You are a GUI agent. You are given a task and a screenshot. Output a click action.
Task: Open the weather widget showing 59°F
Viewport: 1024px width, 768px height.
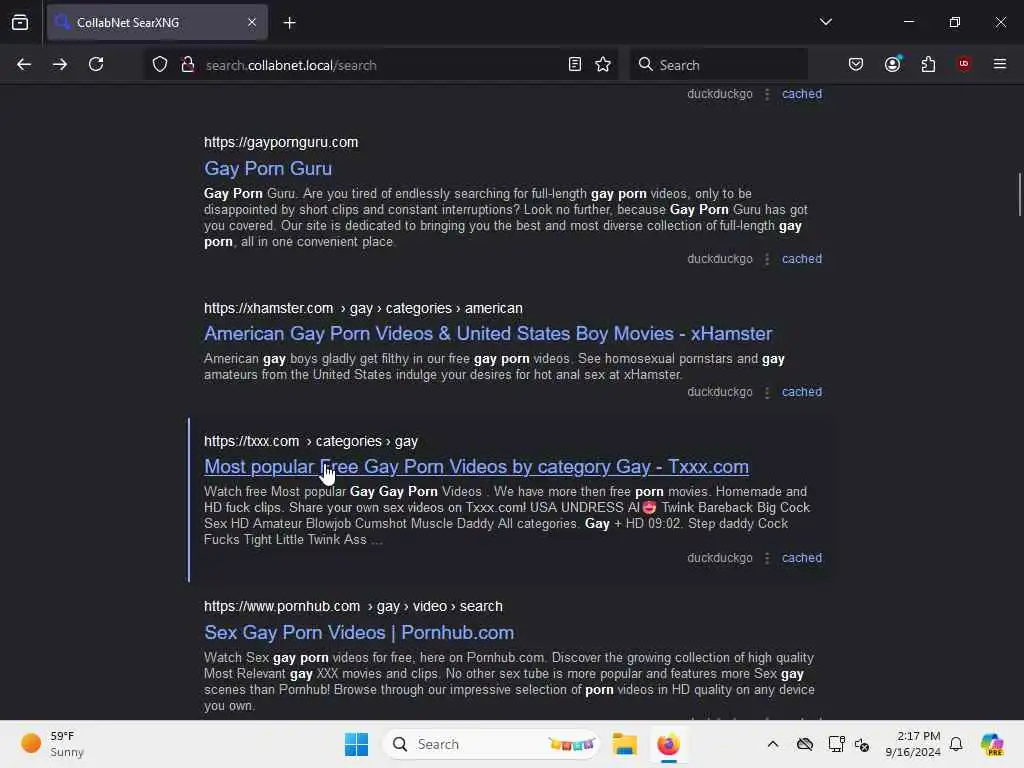point(52,744)
